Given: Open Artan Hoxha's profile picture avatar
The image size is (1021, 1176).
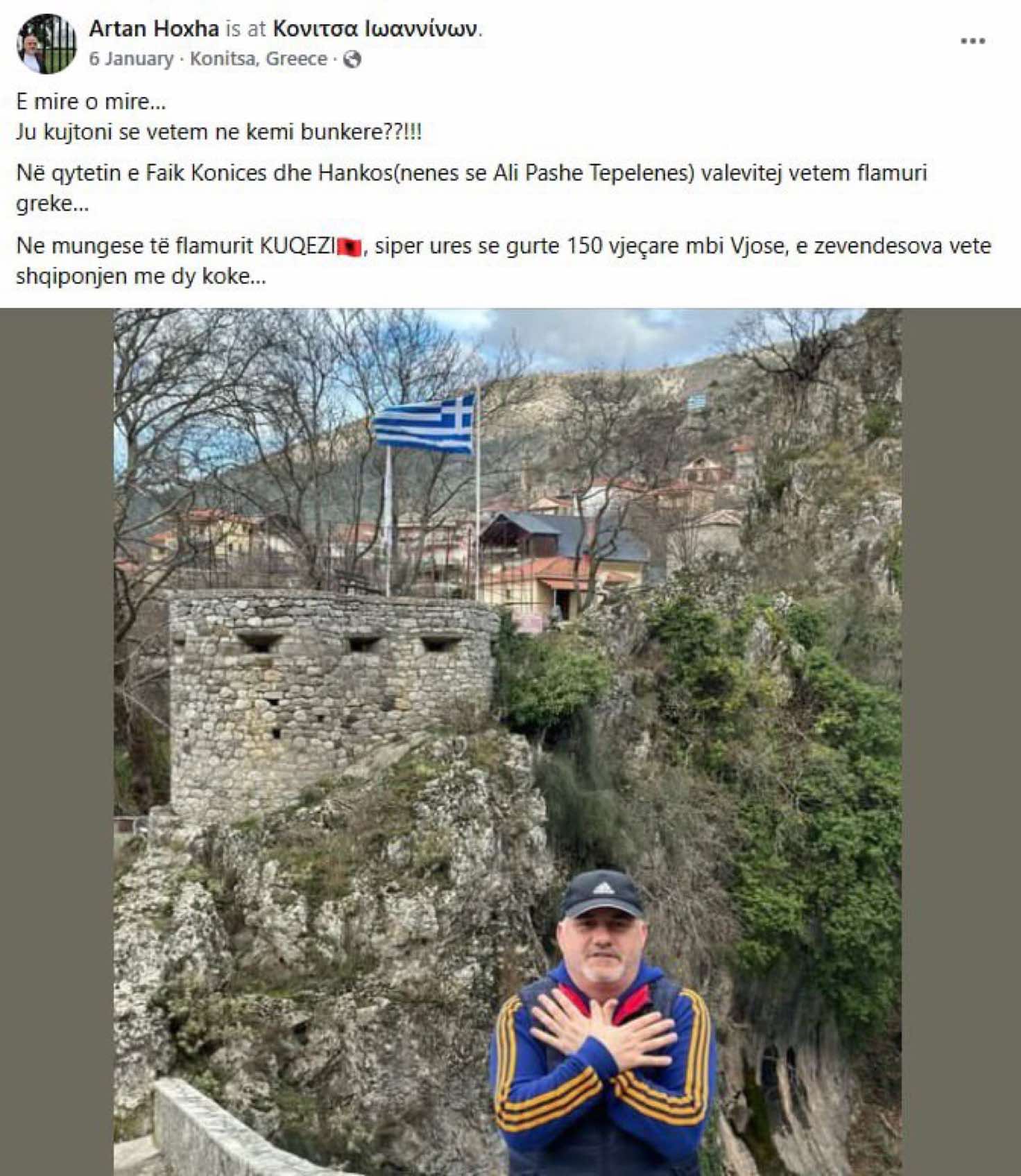Looking at the screenshot, I should [x=46, y=43].
